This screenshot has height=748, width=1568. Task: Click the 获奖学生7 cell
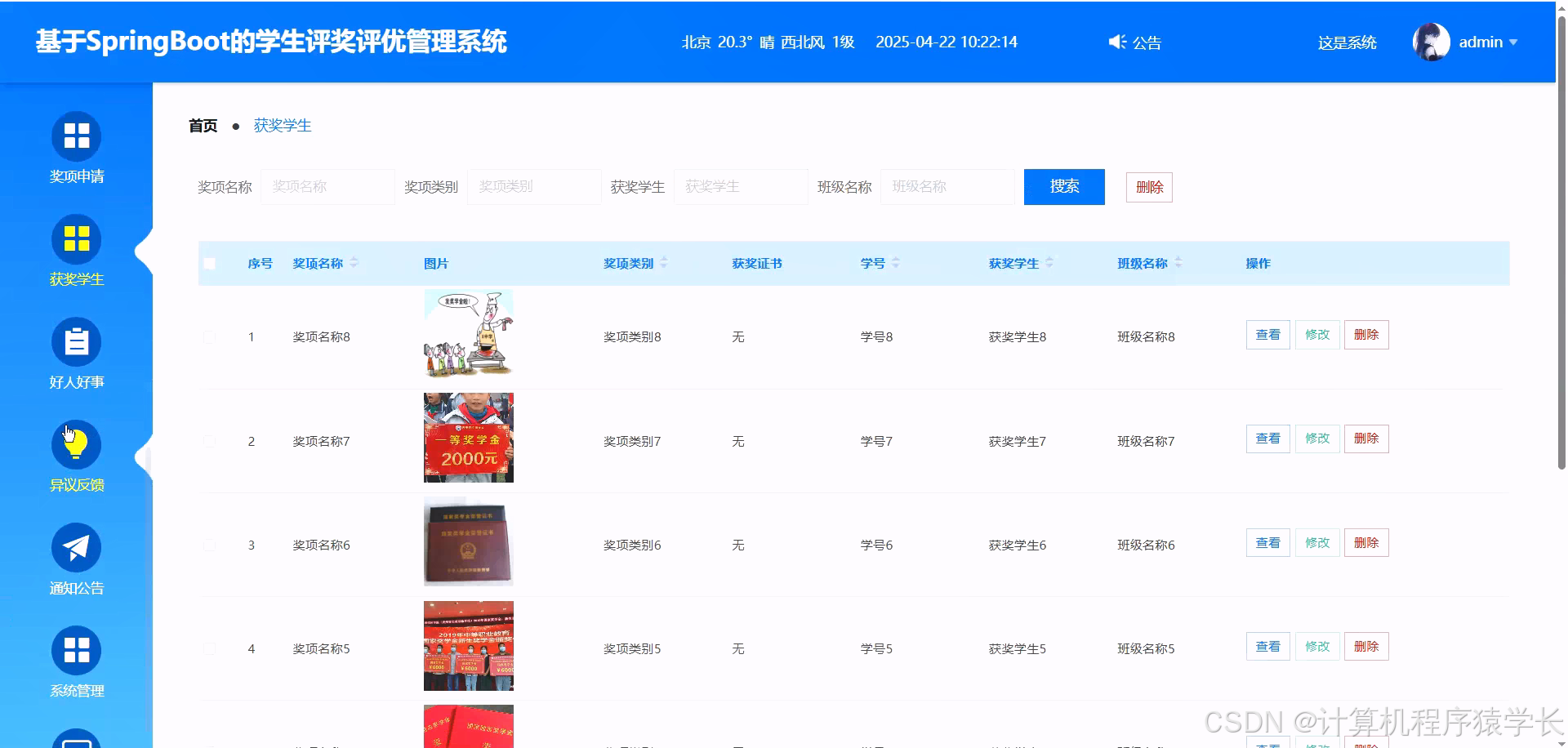pos(1018,441)
